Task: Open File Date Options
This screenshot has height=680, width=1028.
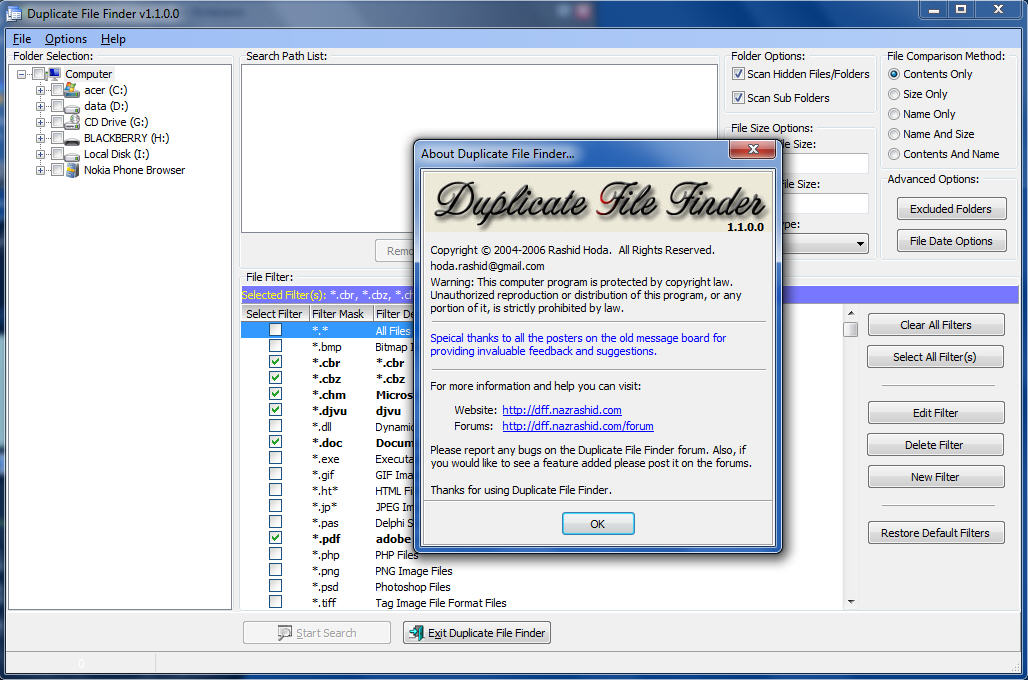Action: click(951, 241)
